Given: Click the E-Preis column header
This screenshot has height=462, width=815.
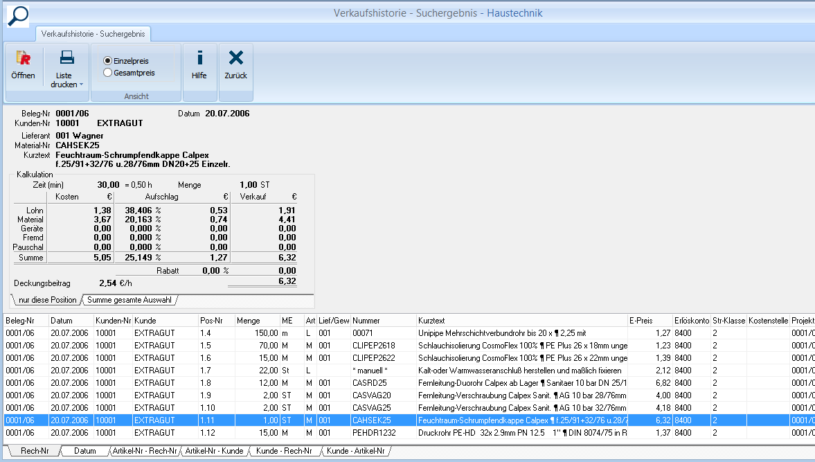Looking at the screenshot, I should point(650,321).
